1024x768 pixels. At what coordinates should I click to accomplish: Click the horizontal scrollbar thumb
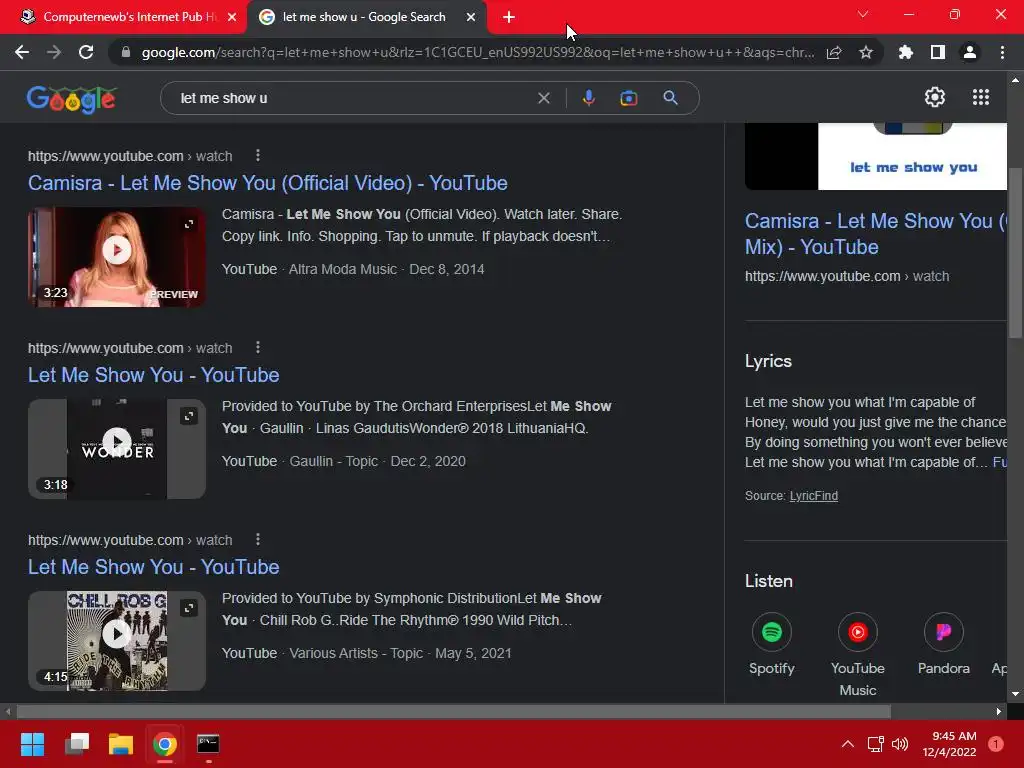pyautogui.click(x=453, y=711)
